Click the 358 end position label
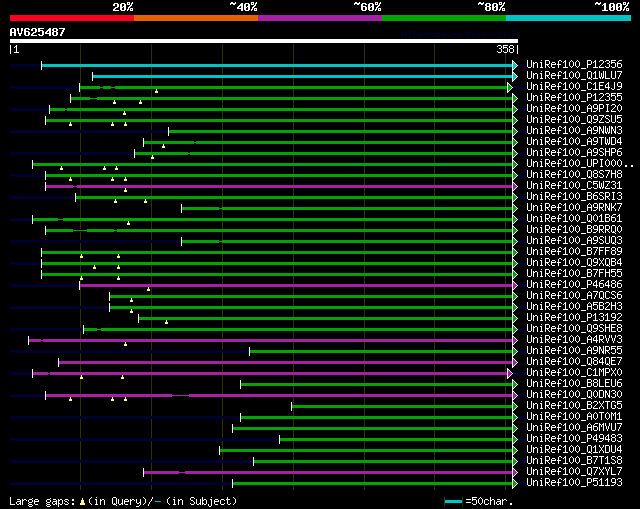640x509 pixels. coord(505,49)
